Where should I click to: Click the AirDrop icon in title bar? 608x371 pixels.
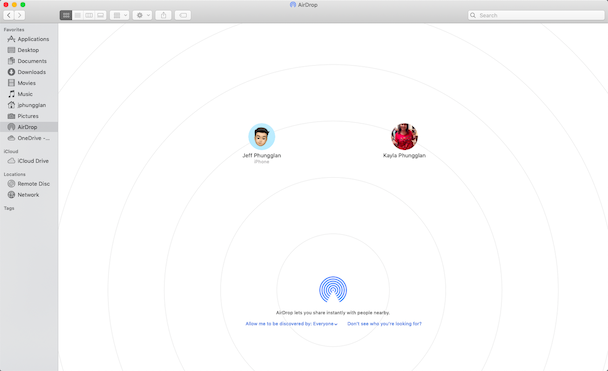click(293, 5)
